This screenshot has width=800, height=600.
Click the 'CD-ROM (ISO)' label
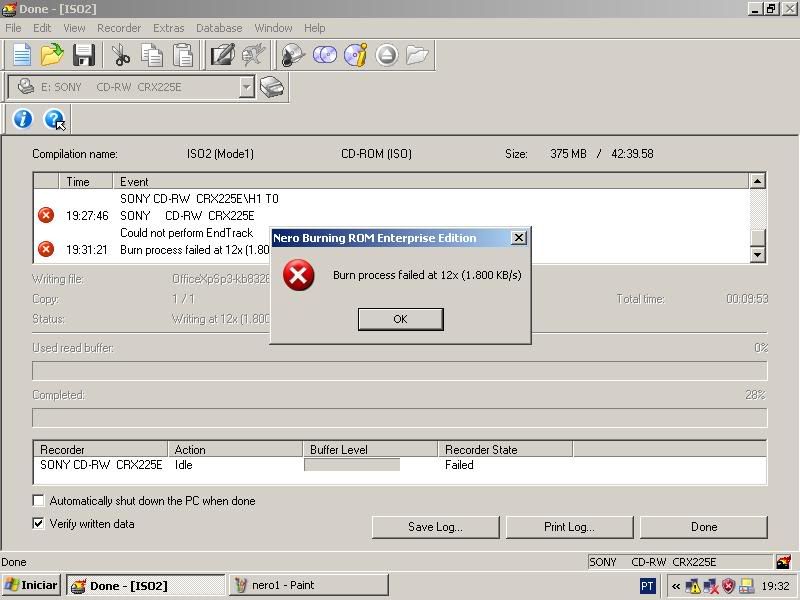(x=377, y=154)
